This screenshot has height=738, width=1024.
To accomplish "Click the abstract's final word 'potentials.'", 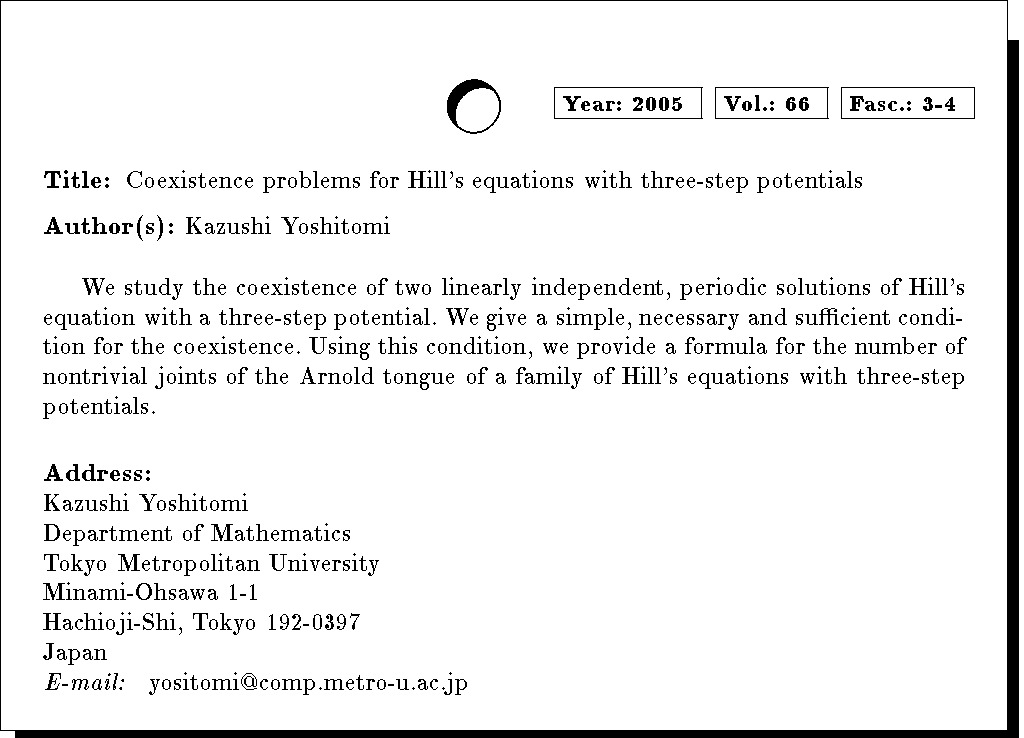I will (x=100, y=409).
